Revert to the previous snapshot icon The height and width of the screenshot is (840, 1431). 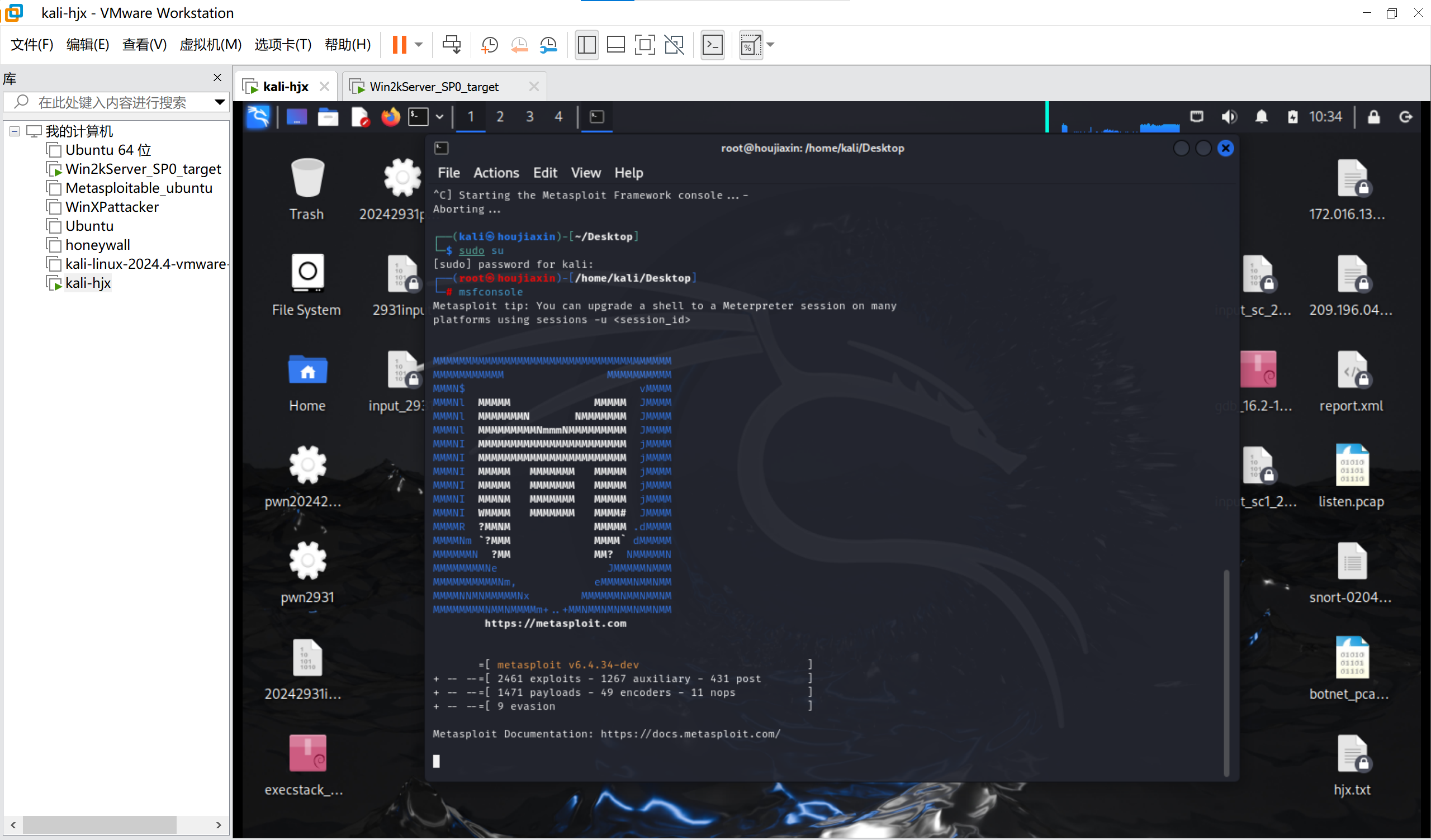(519, 44)
